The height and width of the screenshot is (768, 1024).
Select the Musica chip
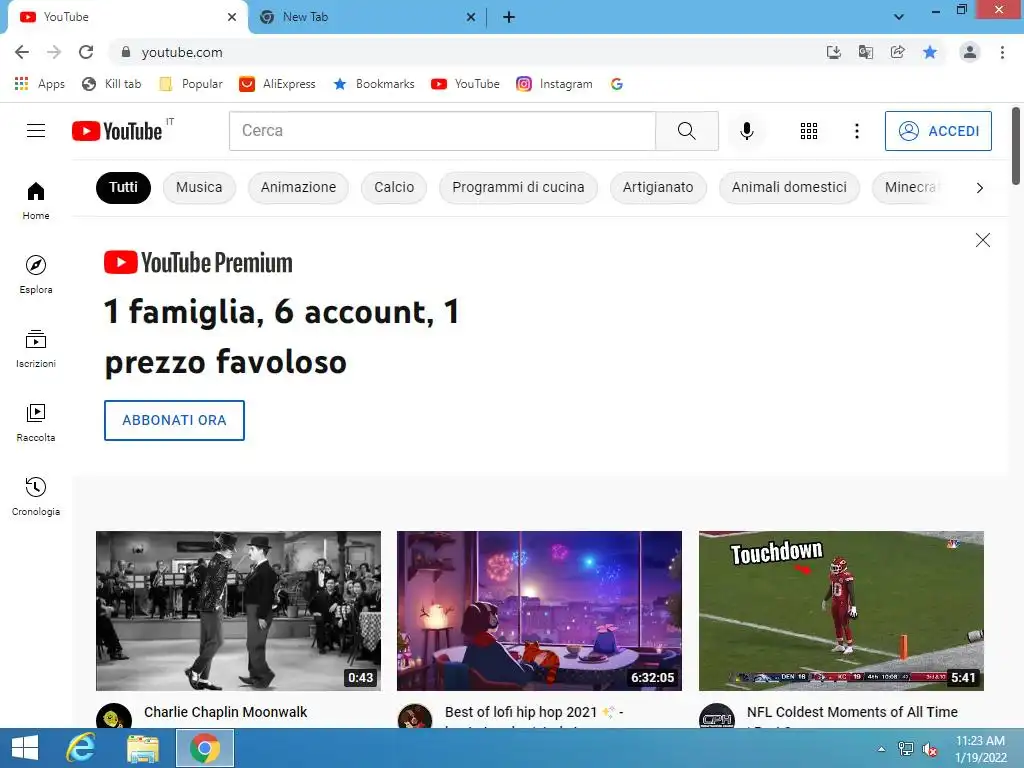[x=199, y=188]
